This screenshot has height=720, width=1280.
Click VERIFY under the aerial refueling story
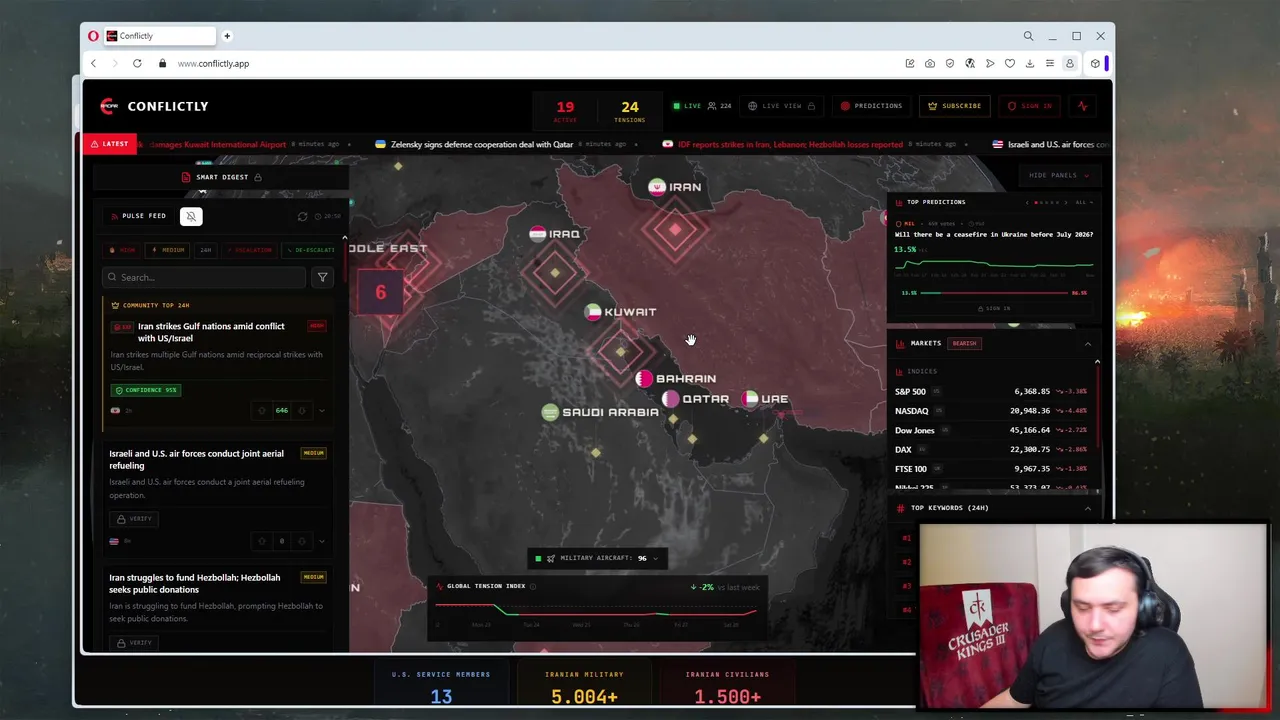134,519
